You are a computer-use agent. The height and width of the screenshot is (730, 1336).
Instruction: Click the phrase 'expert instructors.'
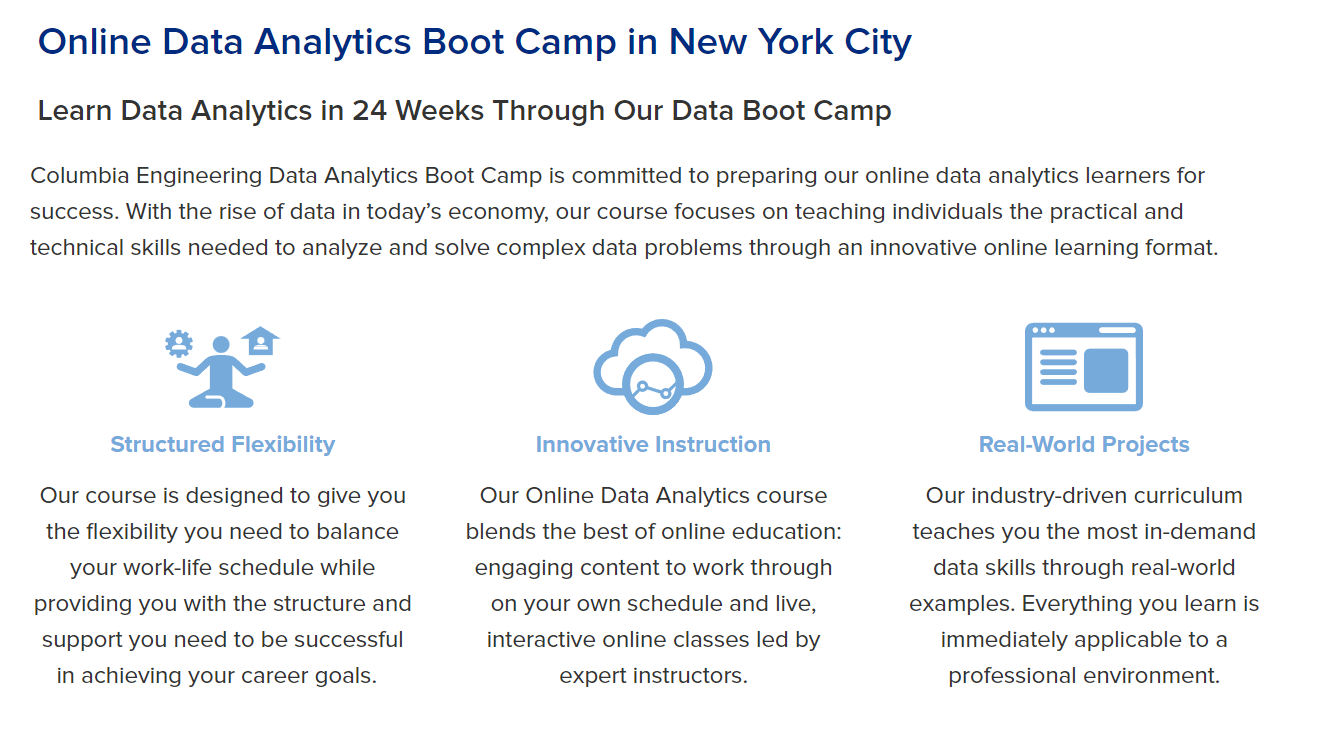click(x=653, y=676)
